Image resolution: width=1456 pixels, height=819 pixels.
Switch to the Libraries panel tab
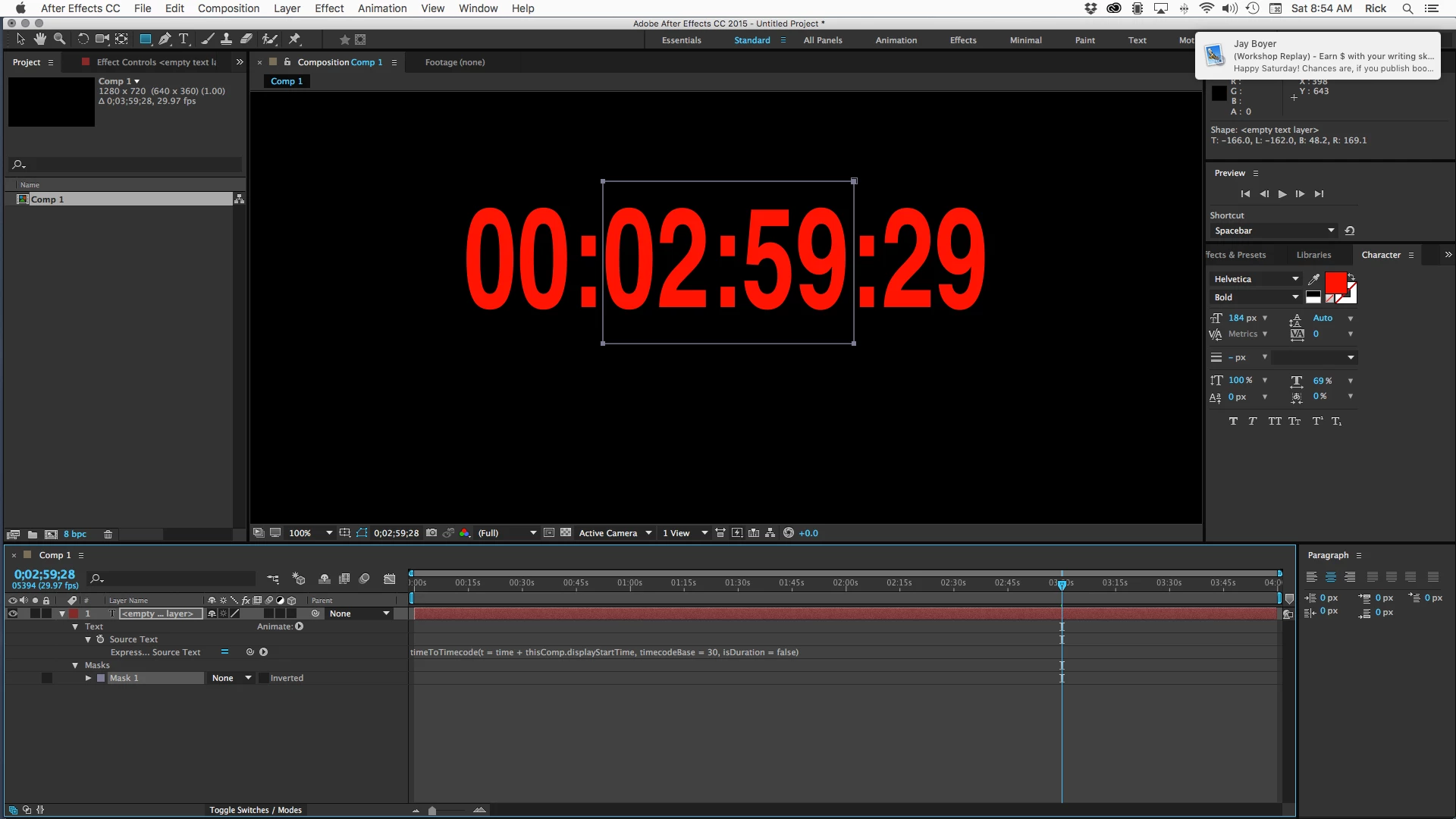click(1313, 255)
